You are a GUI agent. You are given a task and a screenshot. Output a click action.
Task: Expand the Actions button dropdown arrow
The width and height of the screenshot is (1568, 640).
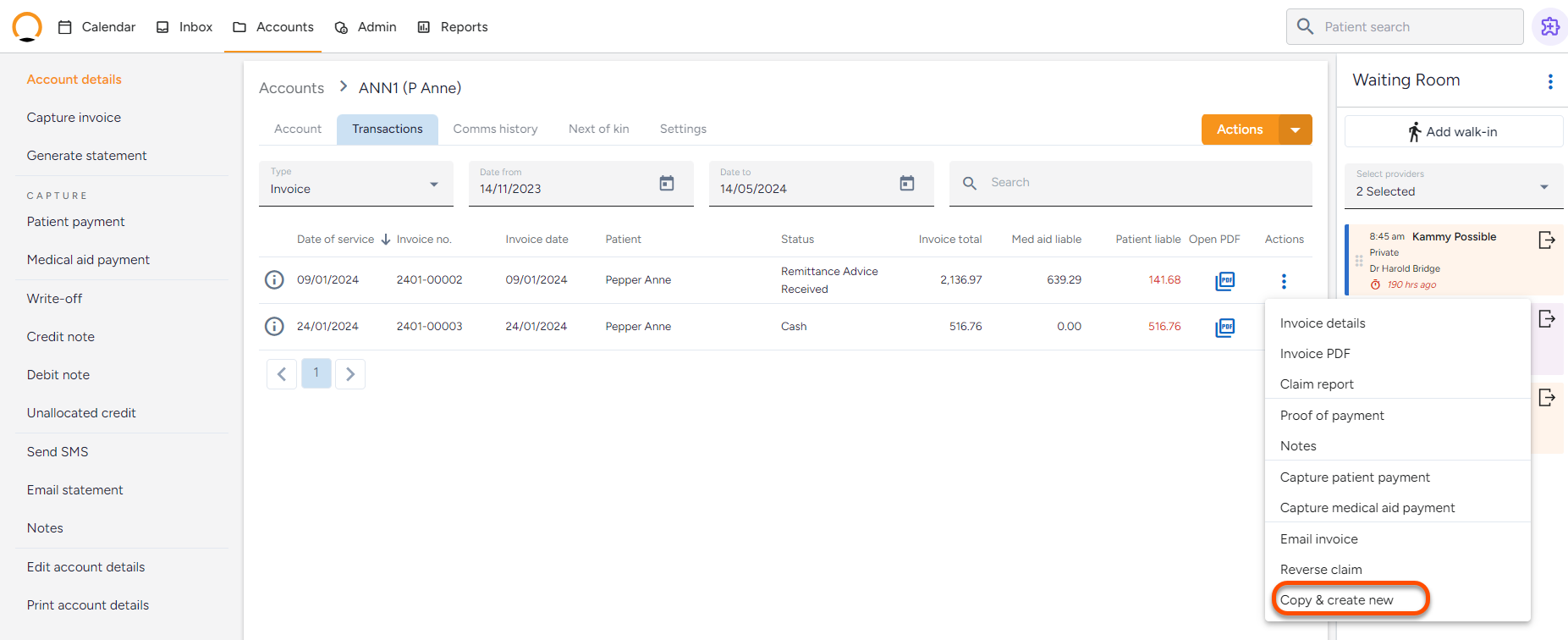point(1295,130)
